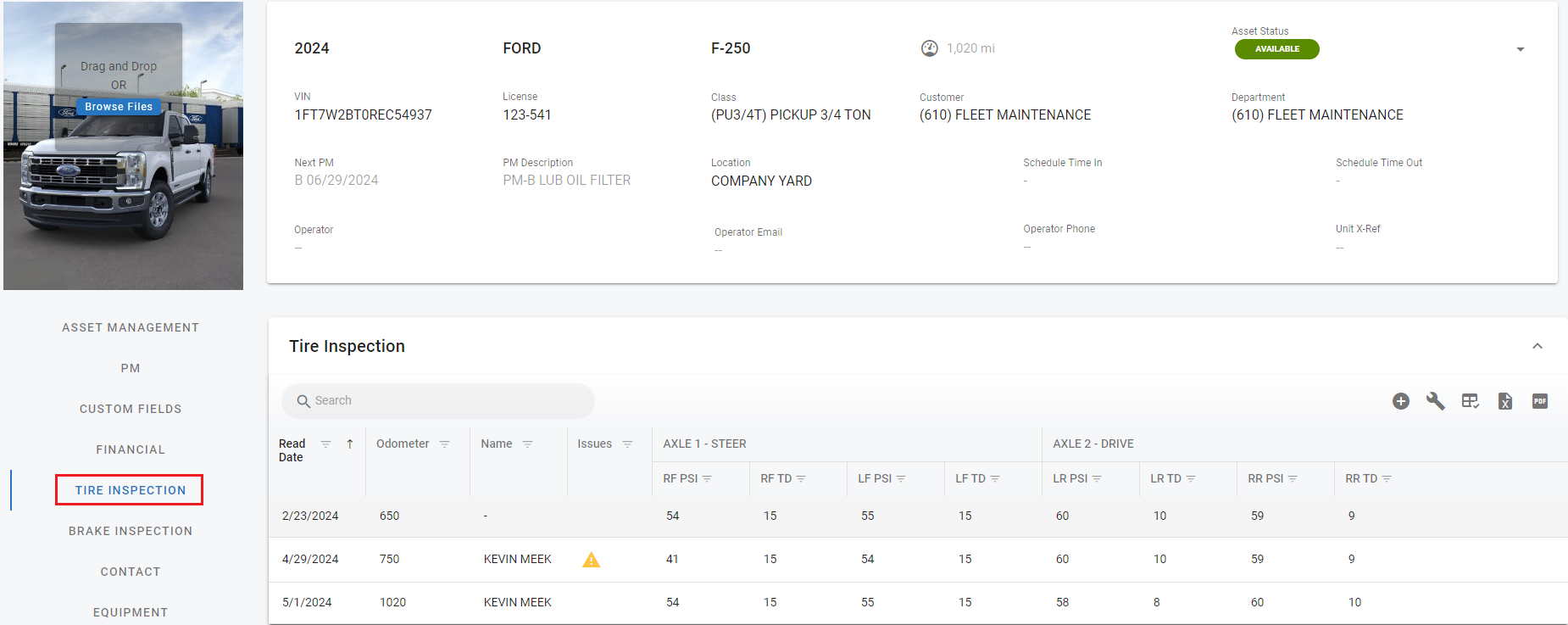Image resolution: width=1568 pixels, height=625 pixels.
Task: Open the Read Date column filter
Action: coord(325,444)
